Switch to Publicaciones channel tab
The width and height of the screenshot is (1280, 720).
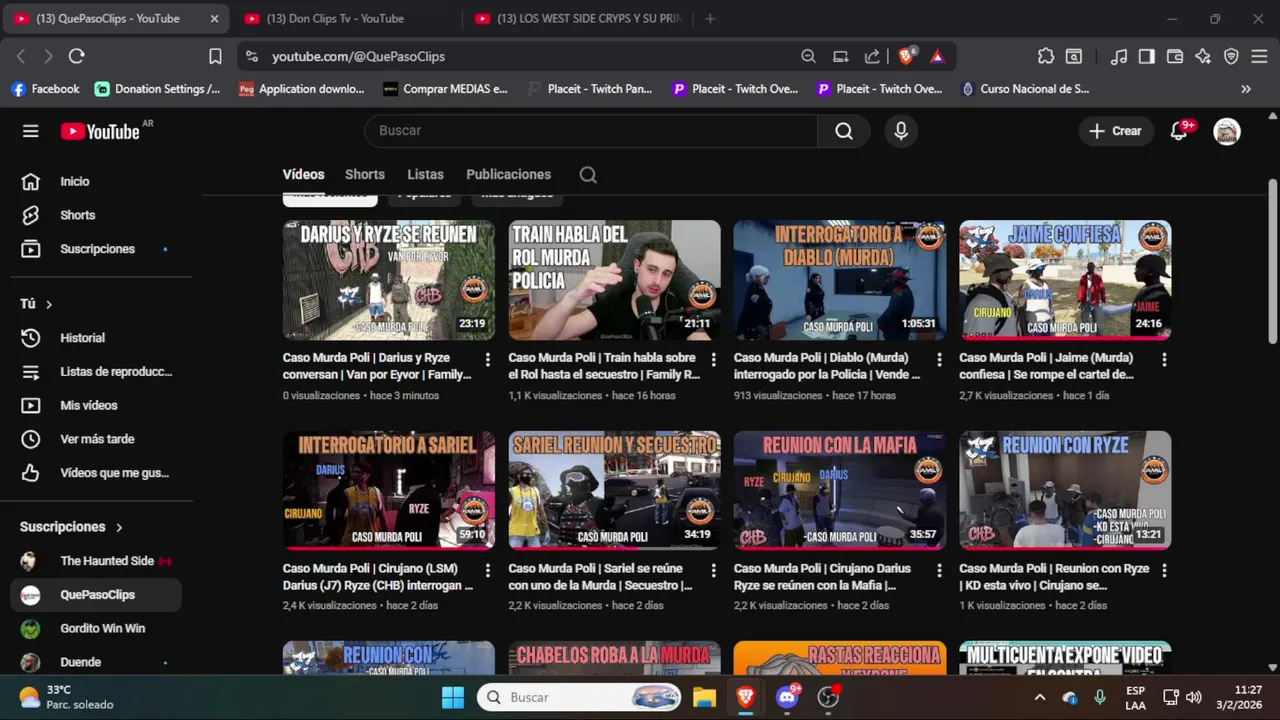[508, 174]
